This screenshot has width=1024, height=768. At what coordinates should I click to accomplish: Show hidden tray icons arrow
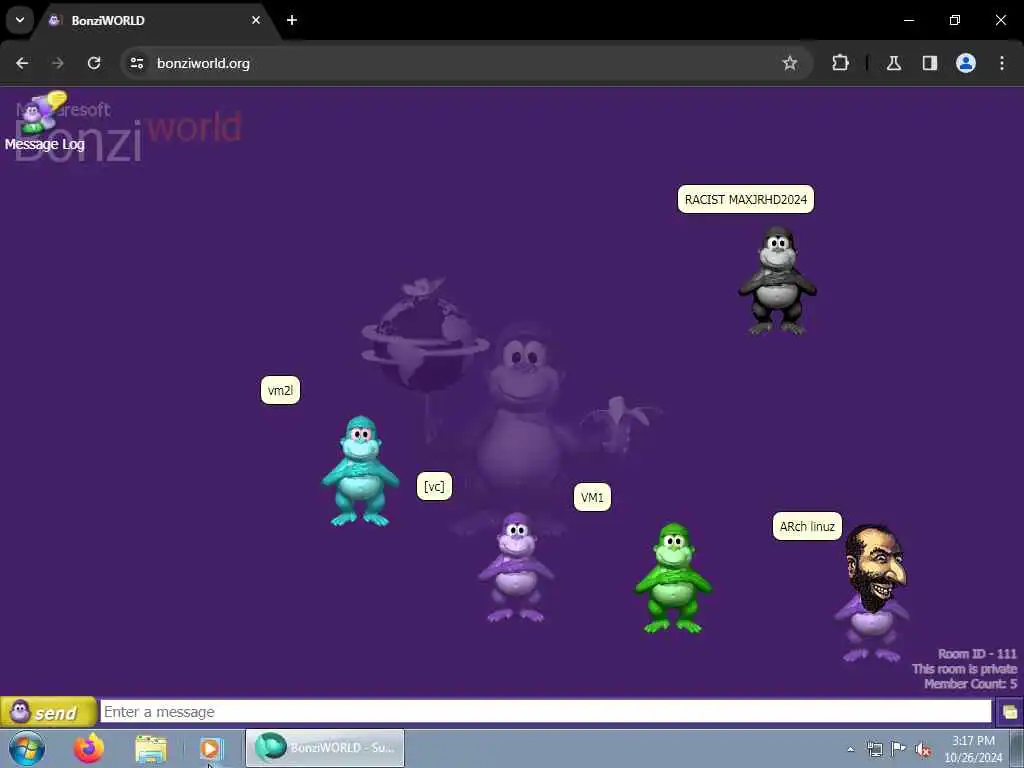tap(850, 749)
